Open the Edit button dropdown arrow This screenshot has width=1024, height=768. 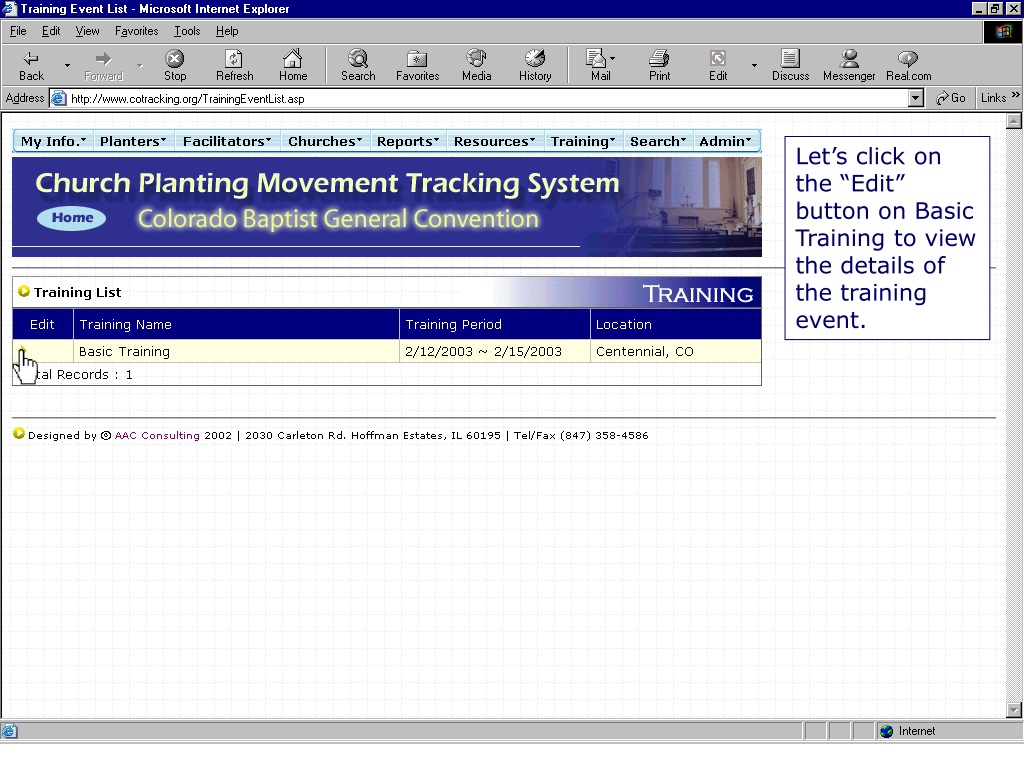[x=754, y=65]
